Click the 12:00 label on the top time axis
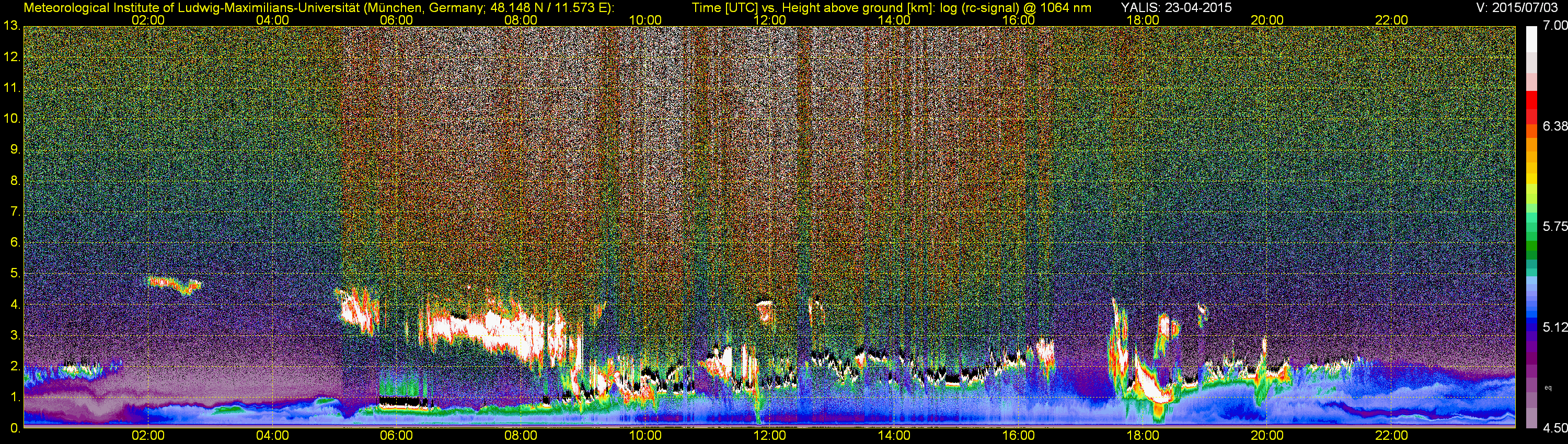This screenshot has height=444, width=1568. click(769, 20)
